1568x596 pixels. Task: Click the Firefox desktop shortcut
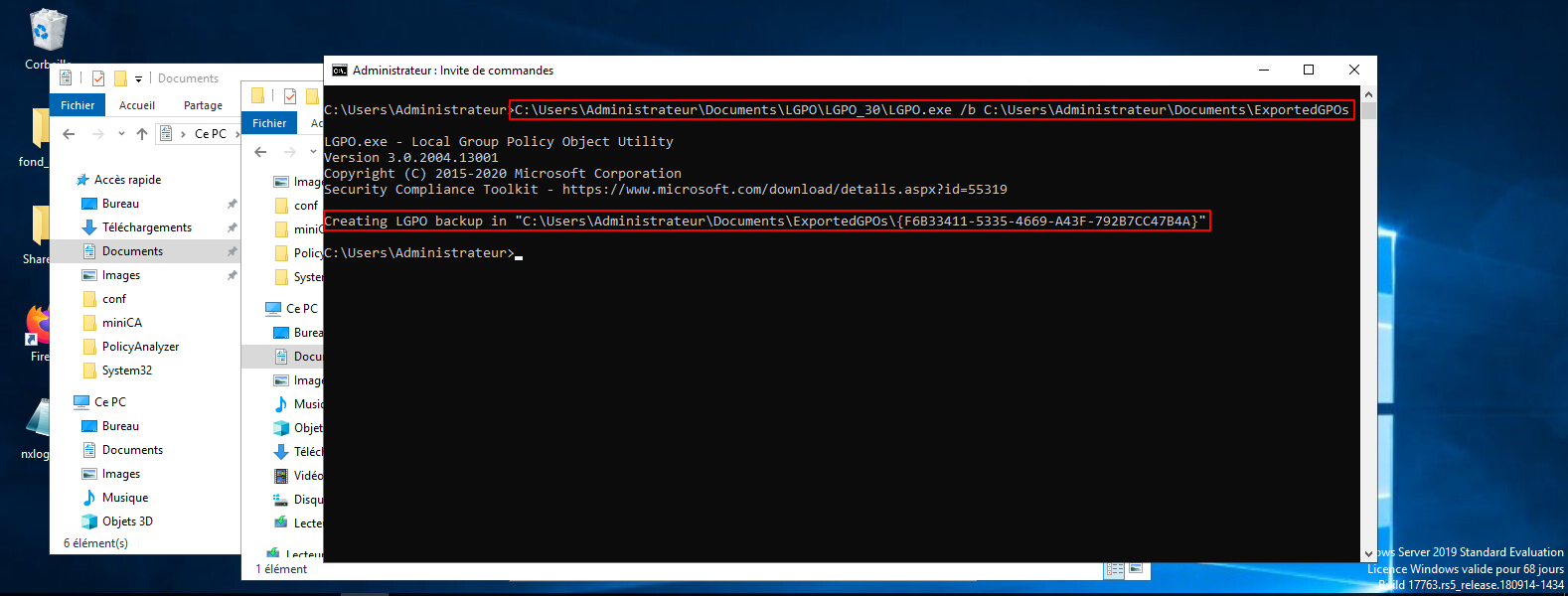[39, 328]
